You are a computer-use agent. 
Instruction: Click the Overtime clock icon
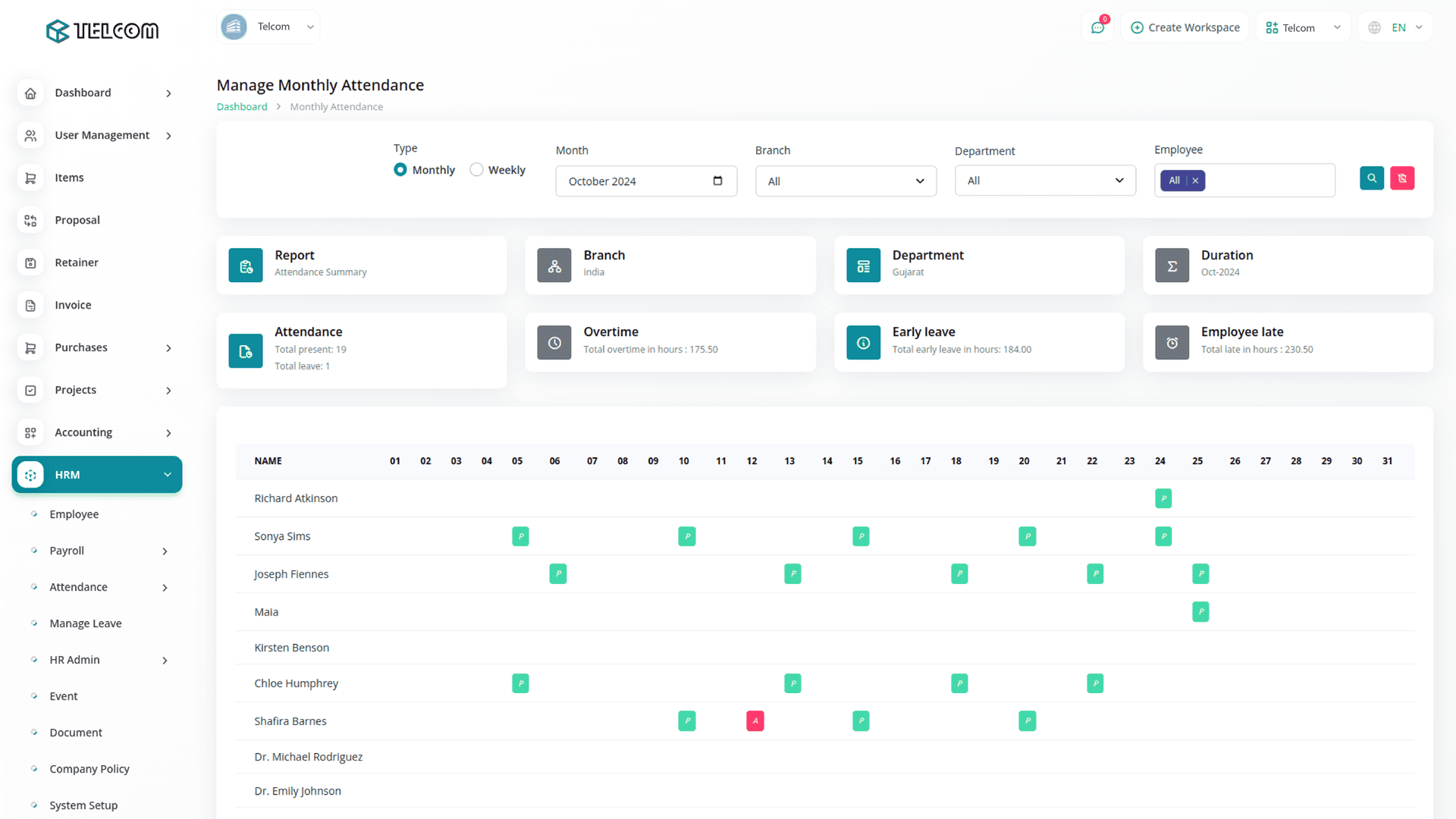click(x=554, y=343)
